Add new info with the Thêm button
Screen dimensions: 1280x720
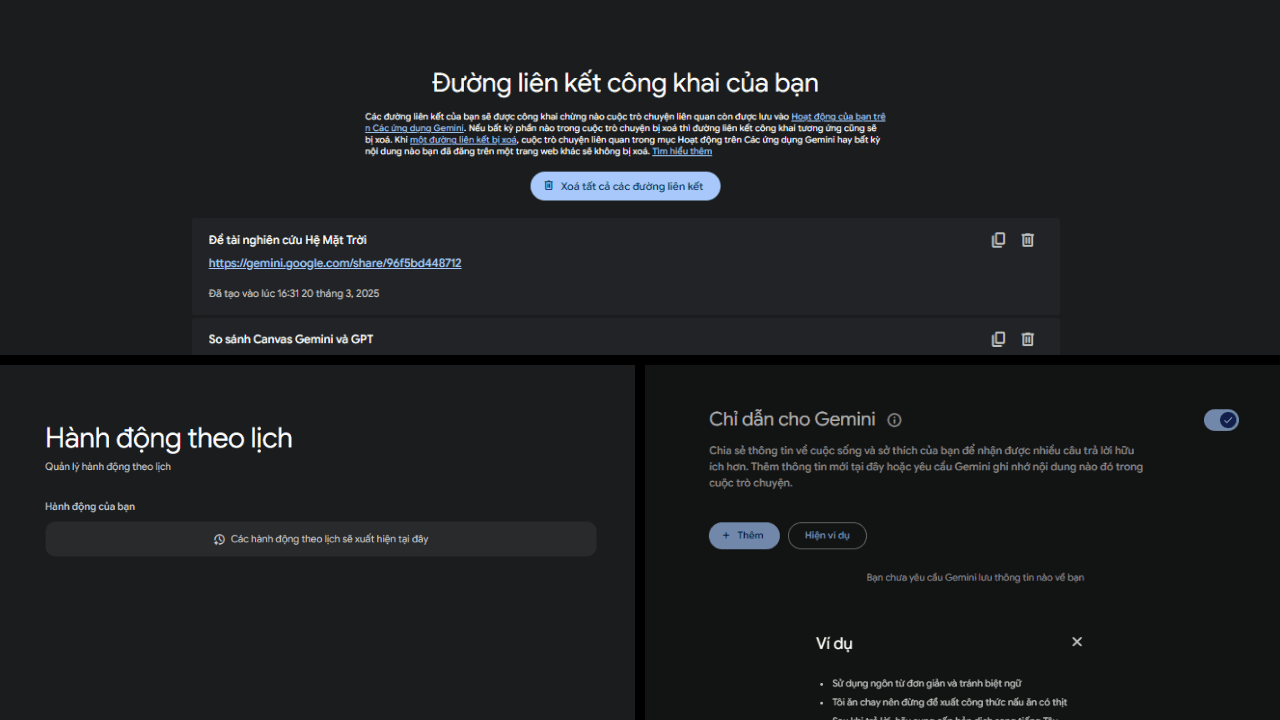744,535
